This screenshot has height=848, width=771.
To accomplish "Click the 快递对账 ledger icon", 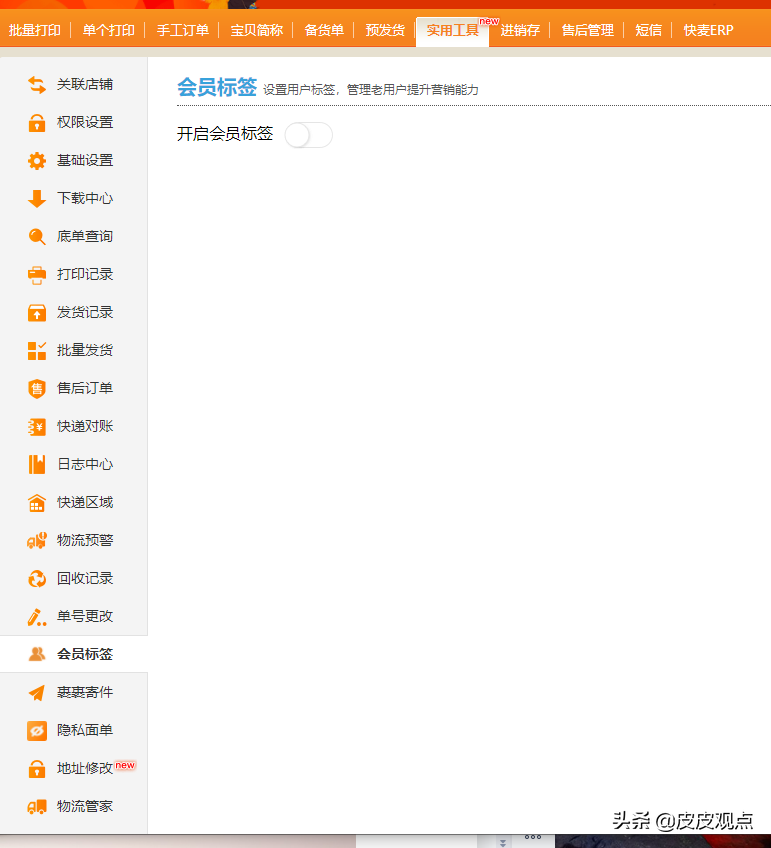I will pos(37,427).
